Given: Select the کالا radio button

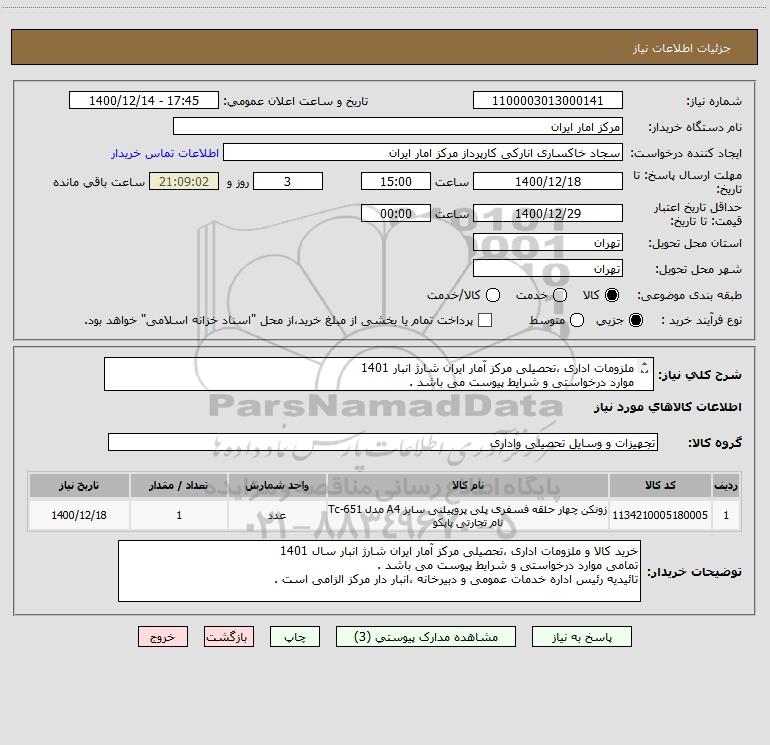Looking at the screenshot, I should 612,295.
